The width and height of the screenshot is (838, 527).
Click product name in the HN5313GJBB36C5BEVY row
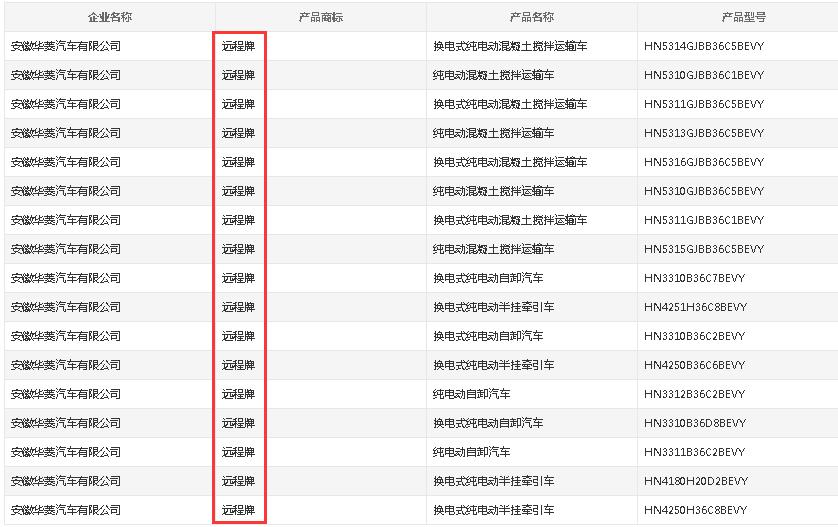pyautogui.click(x=493, y=133)
